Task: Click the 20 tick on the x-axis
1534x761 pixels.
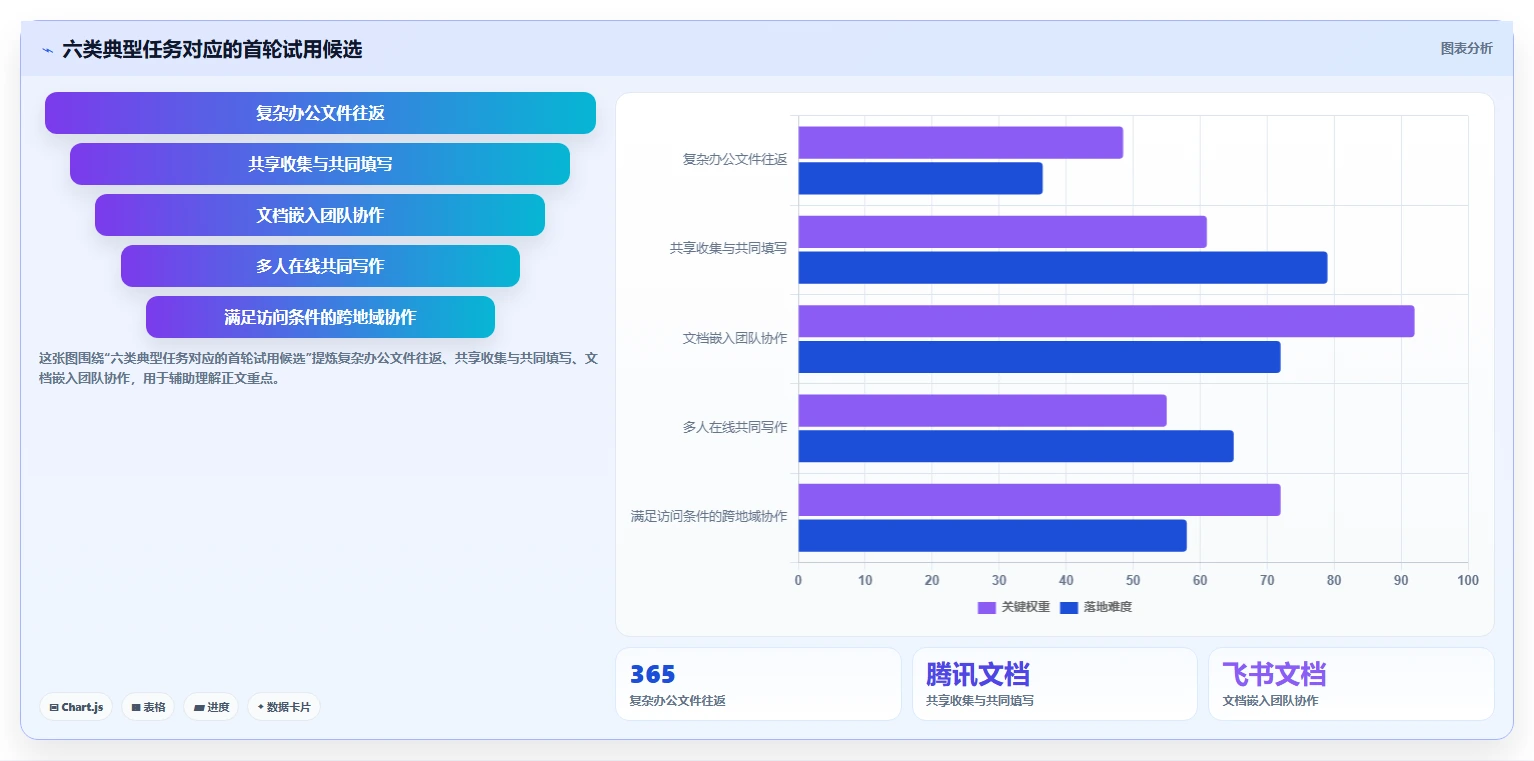Action: (932, 580)
